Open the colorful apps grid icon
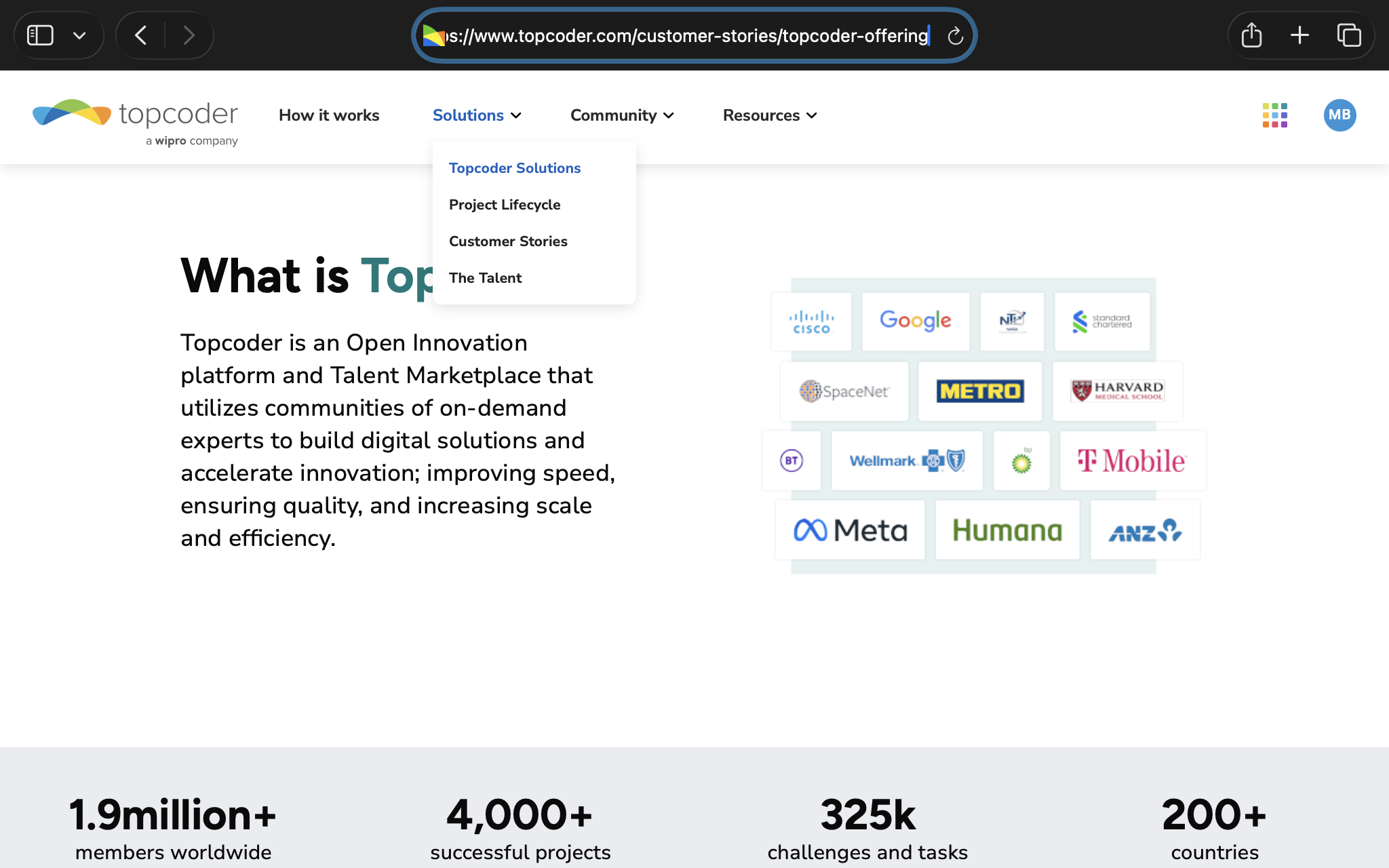 click(1274, 115)
